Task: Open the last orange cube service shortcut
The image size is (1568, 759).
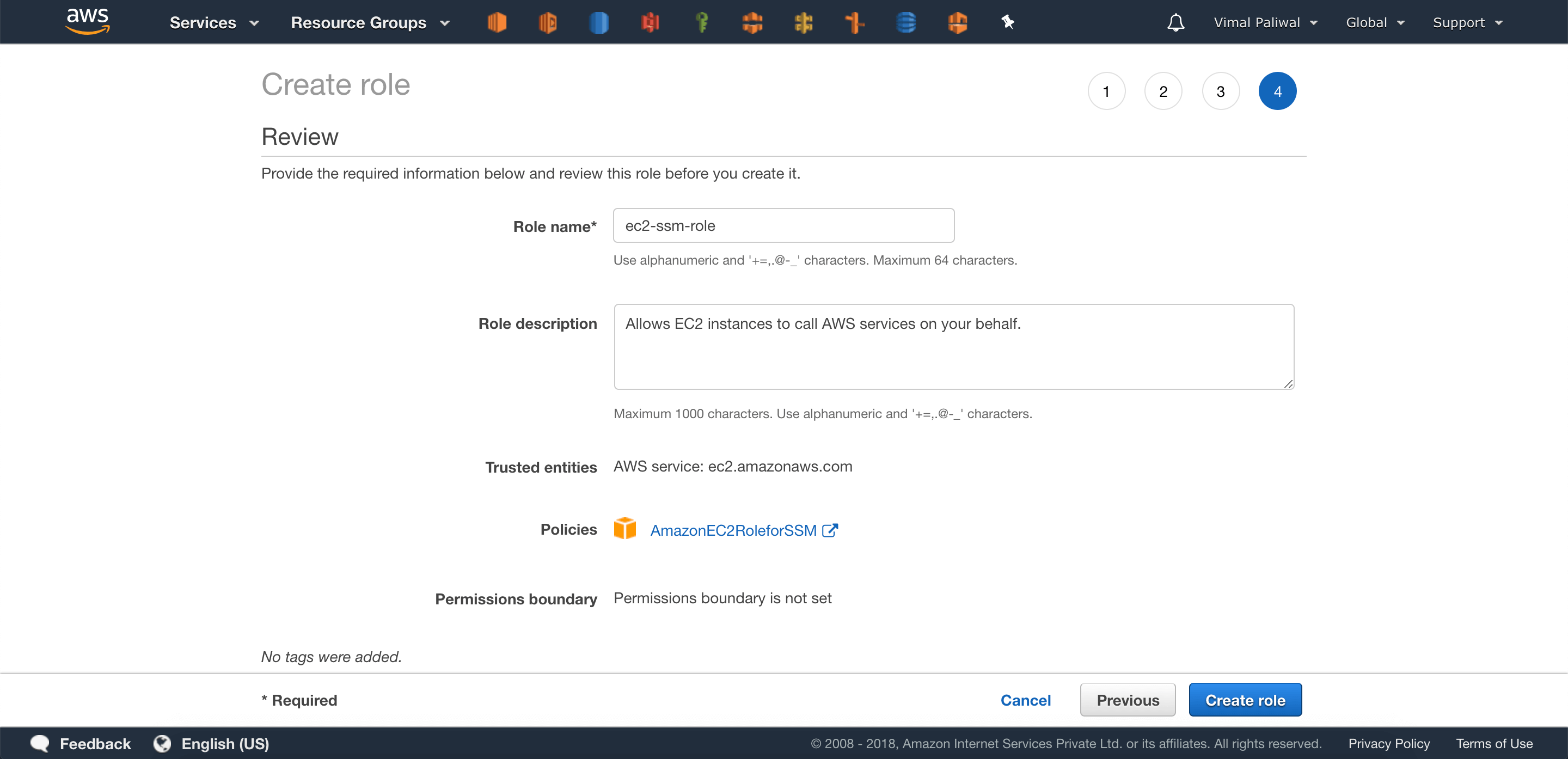Action: [x=958, y=22]
